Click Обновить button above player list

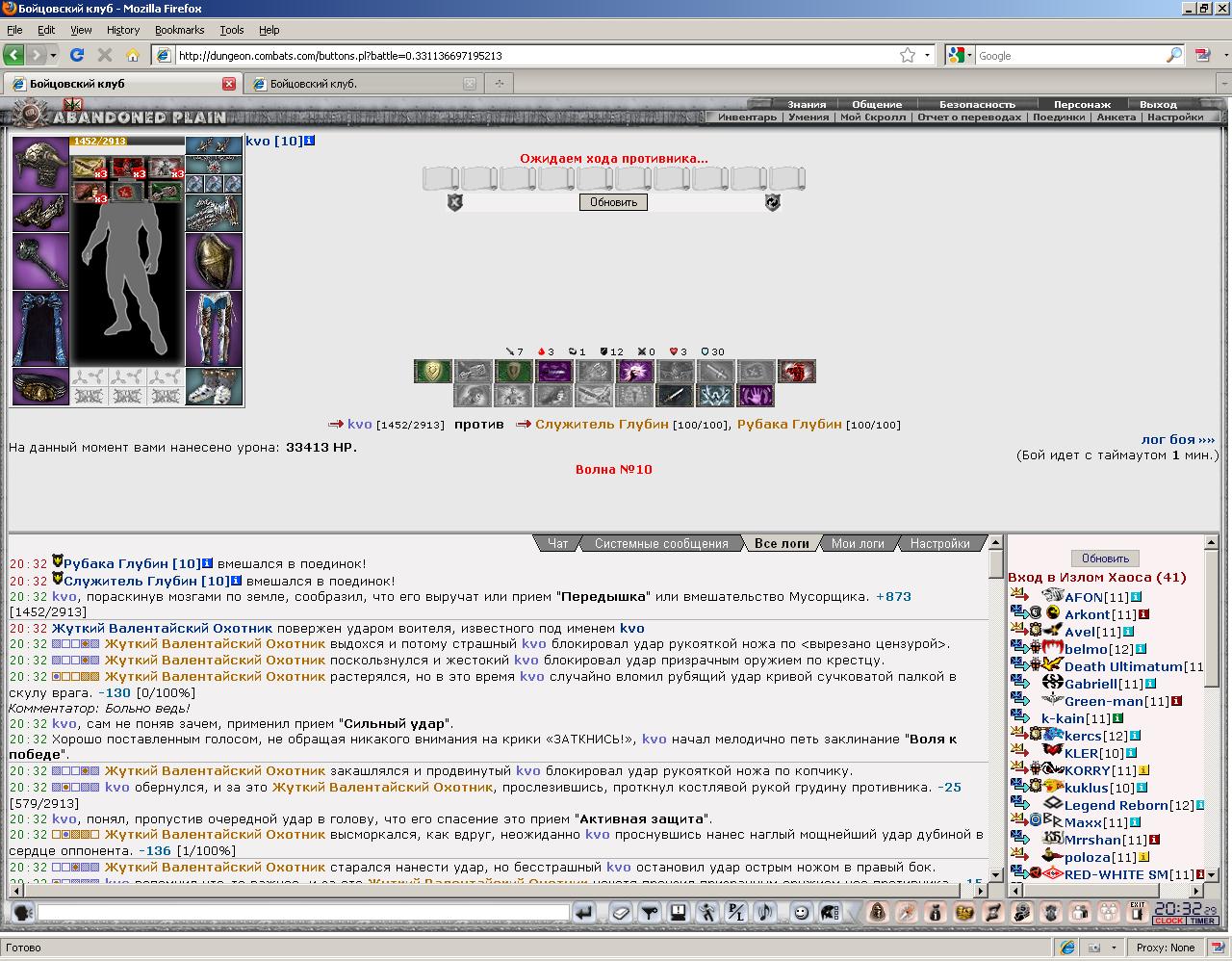[x=1105, y=558]
